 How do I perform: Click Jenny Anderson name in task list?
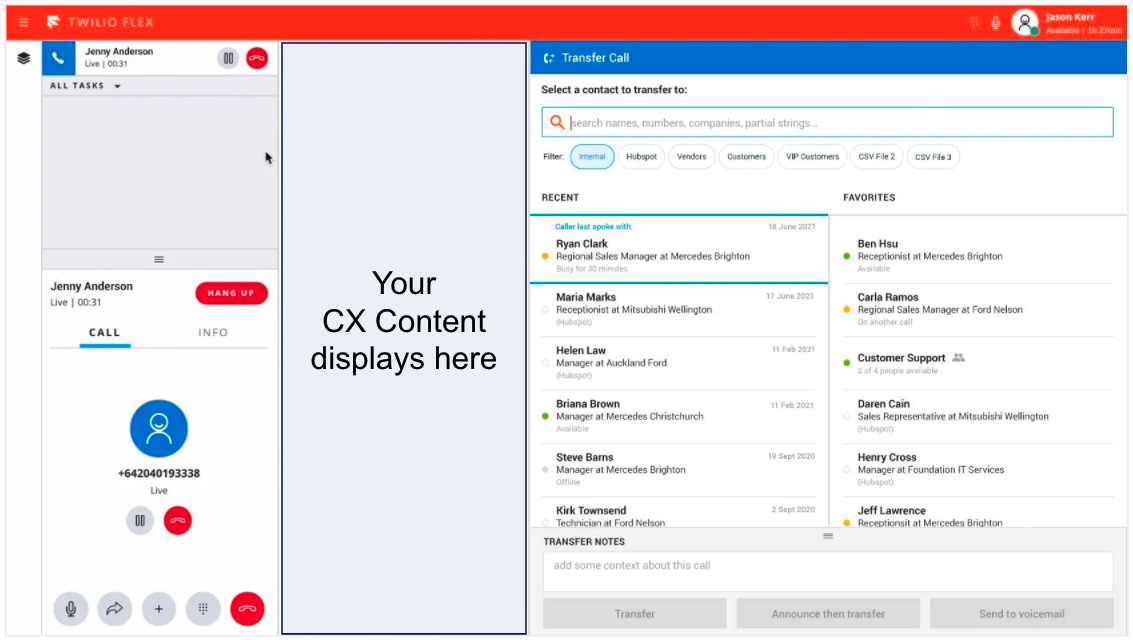click(119, 51)
